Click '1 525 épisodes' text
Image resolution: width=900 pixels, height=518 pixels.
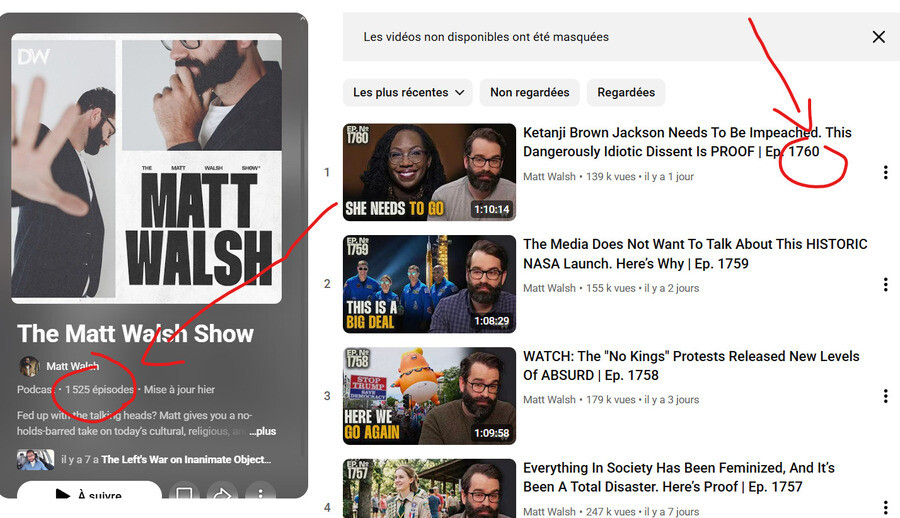point(99,389)
